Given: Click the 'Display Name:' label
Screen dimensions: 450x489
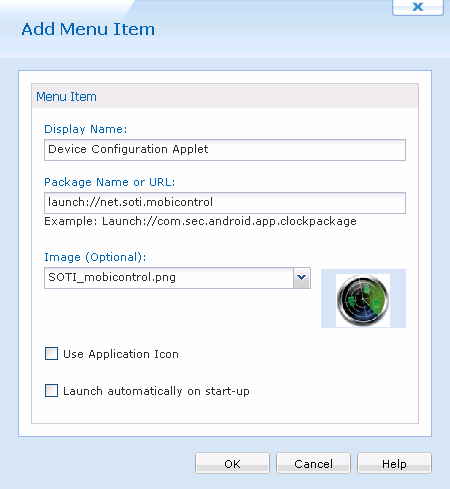Looking at the screenshot, I should pos(86,129).
